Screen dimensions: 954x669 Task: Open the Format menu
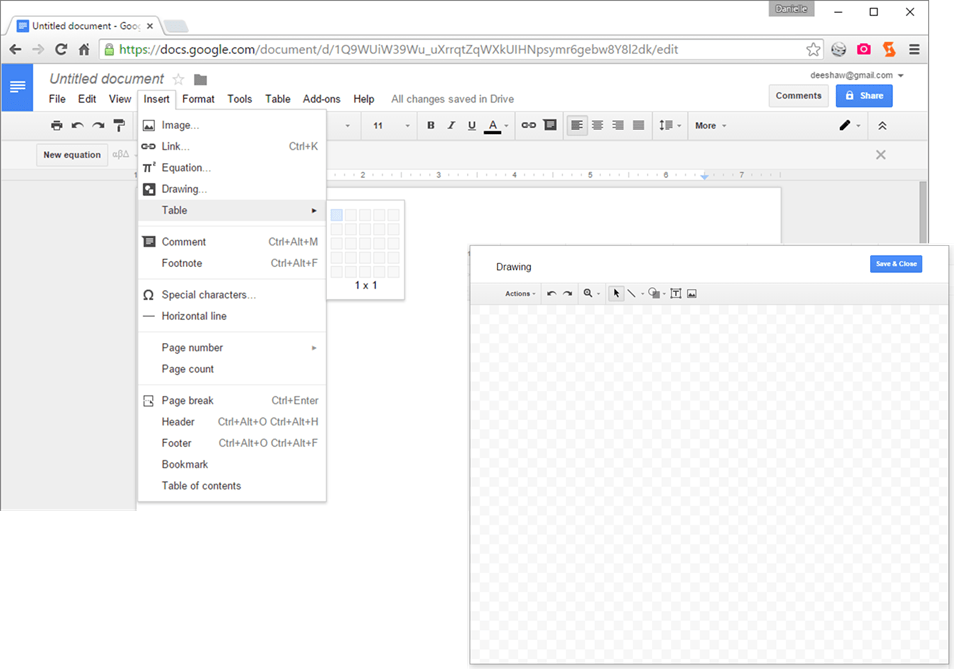198,99
